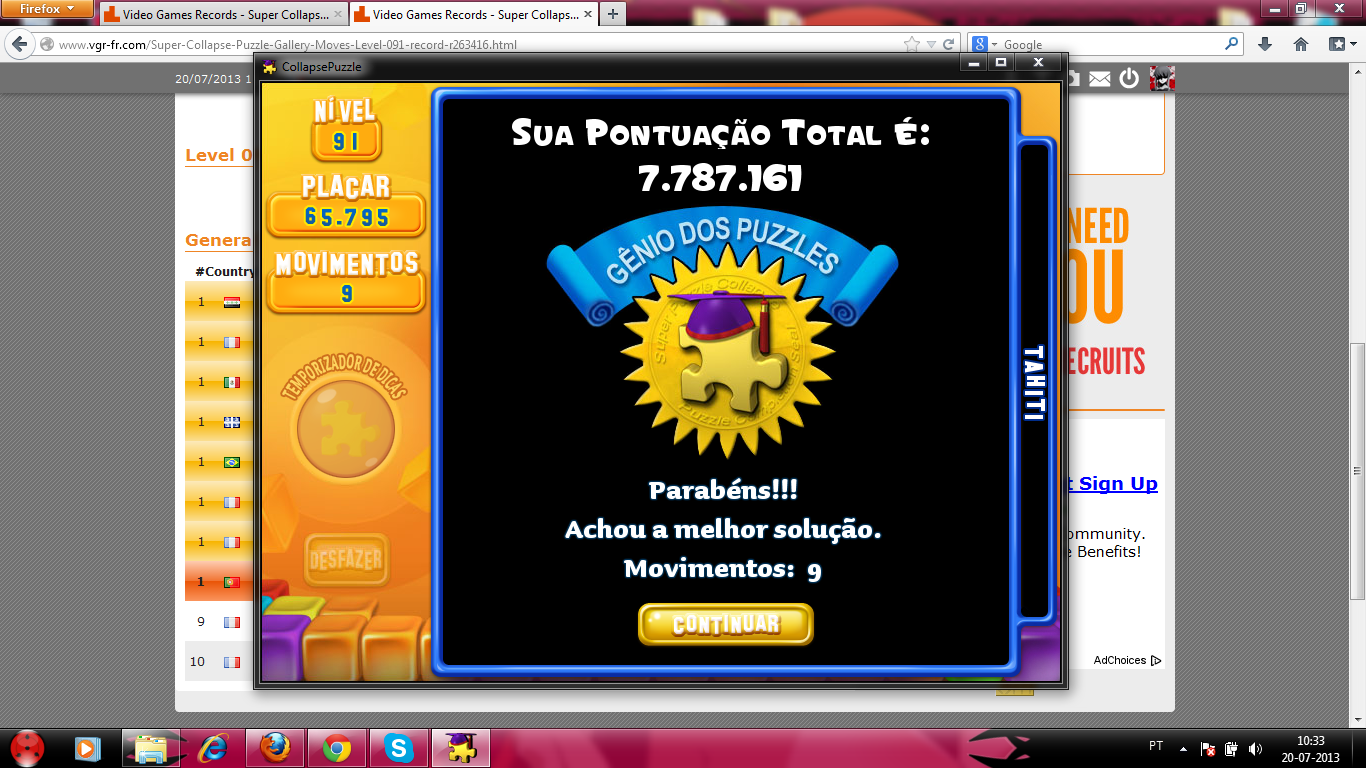1366x768 pixels.
Task: Open Skype from the taskbar
Action: [x=399, y=748]
